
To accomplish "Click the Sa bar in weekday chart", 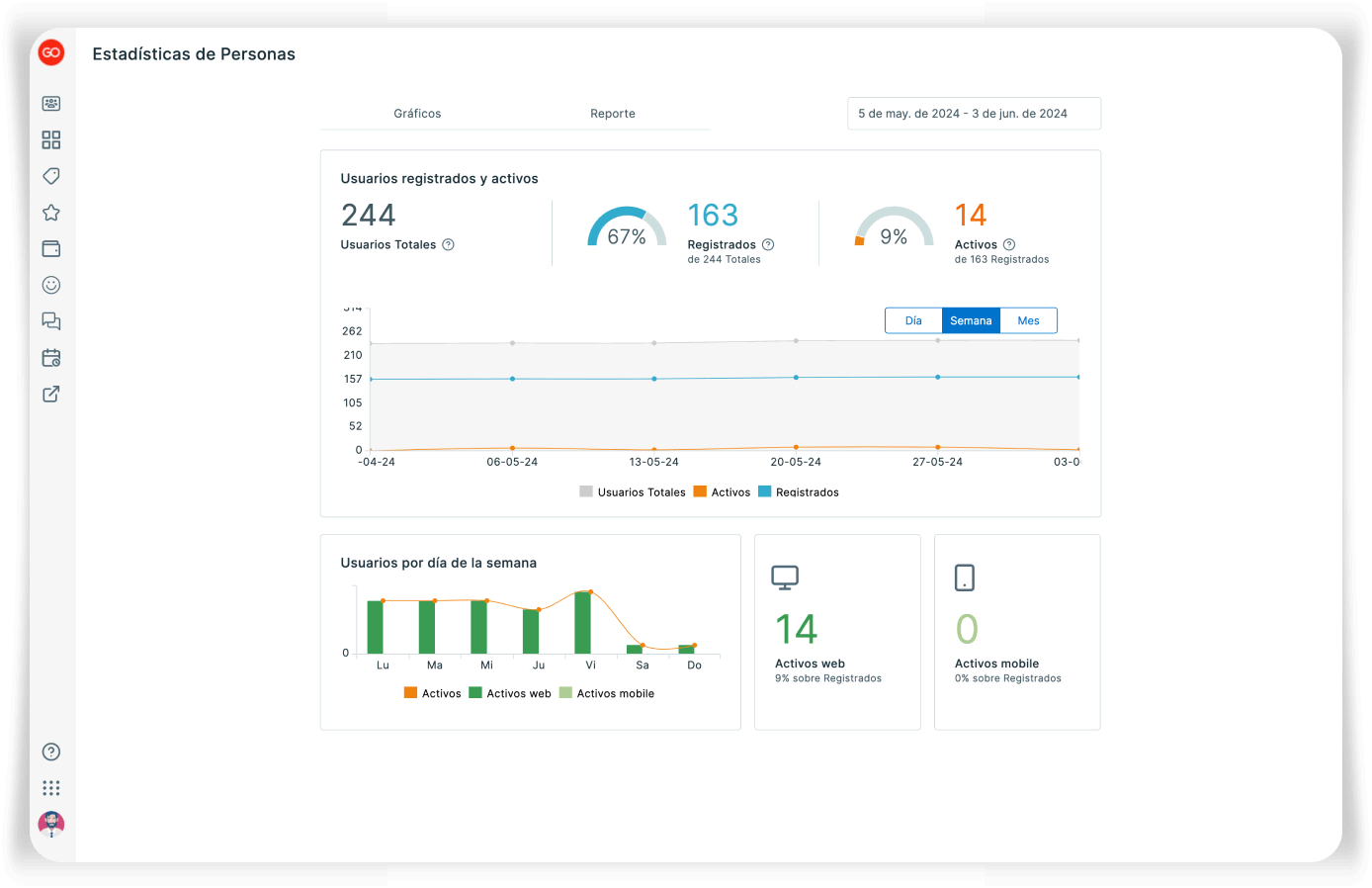I will click(635, 650).
